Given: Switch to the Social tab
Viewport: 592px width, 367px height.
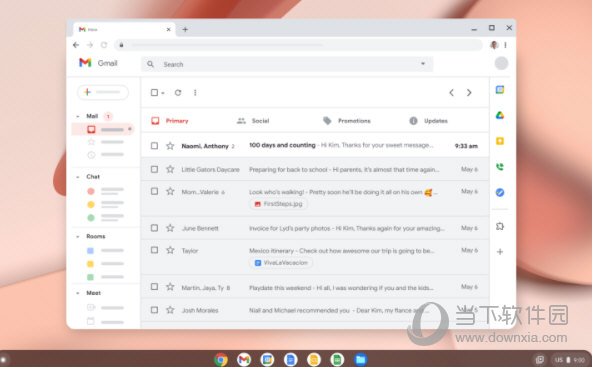Looking at the screenshot, I should pos(253,121).
